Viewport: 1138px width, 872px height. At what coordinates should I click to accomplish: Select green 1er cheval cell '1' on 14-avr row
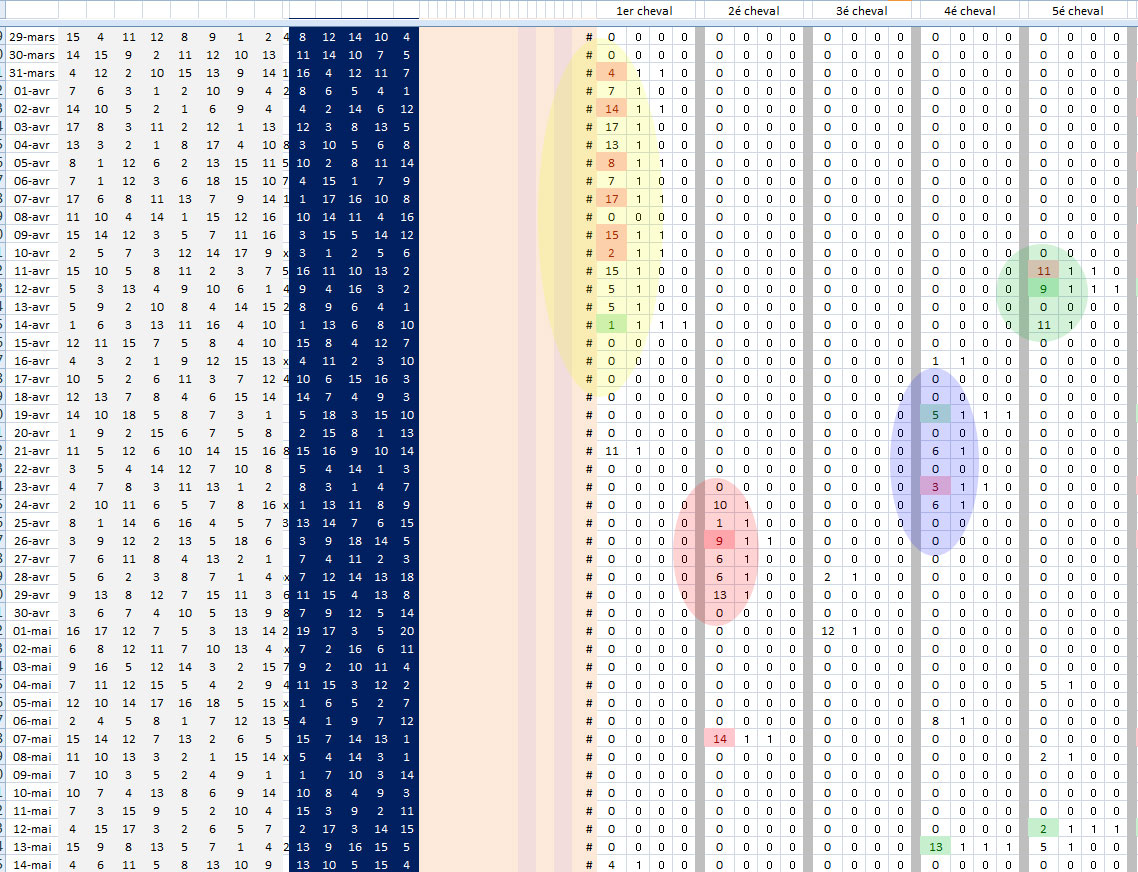(611, 325)
